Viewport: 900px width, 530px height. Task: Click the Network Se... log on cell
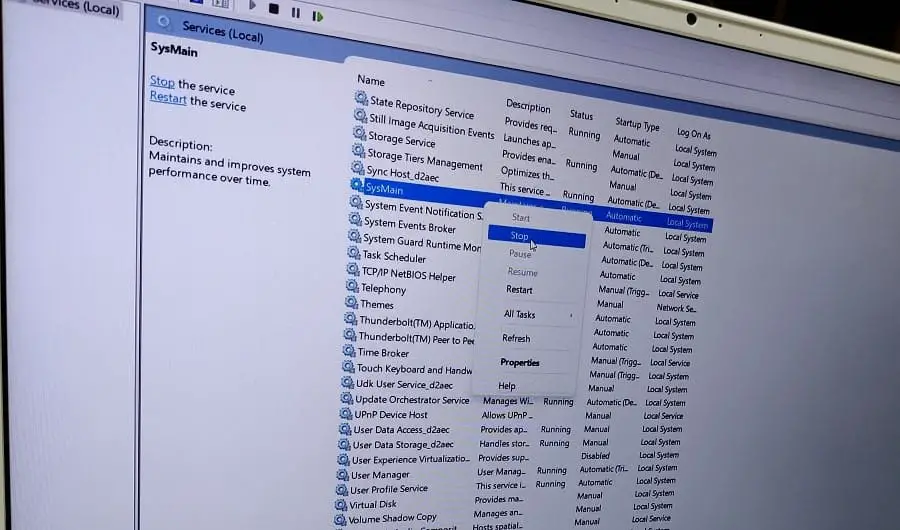(x=676, y=308)
